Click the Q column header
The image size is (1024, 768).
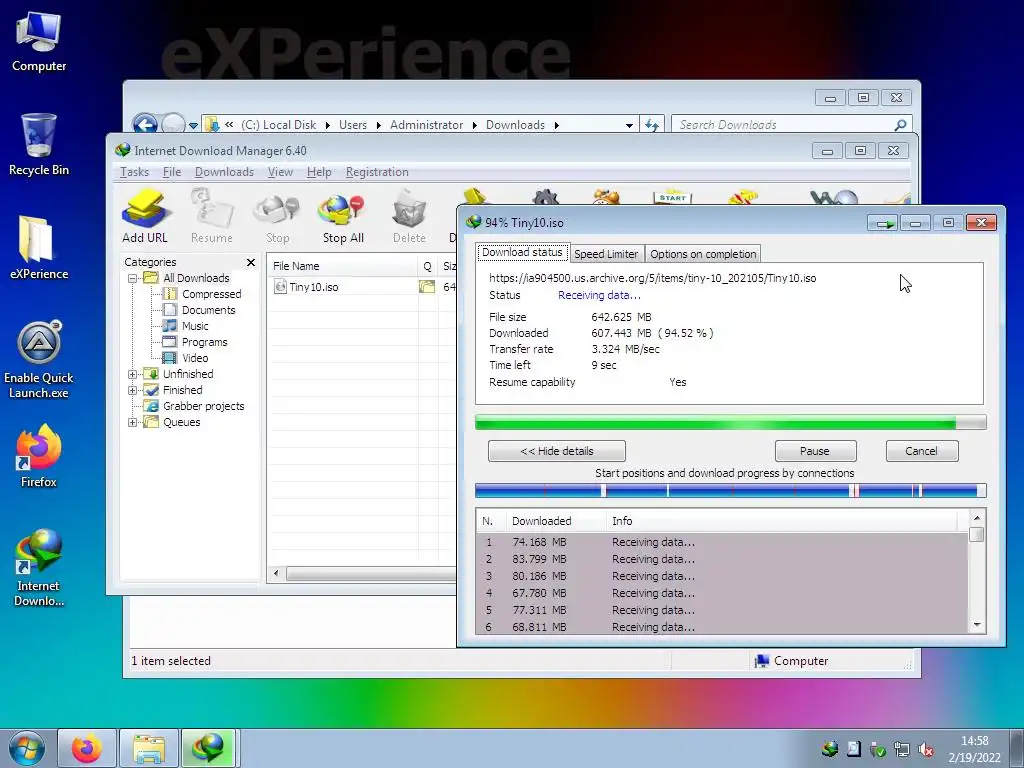coord(427,266)
